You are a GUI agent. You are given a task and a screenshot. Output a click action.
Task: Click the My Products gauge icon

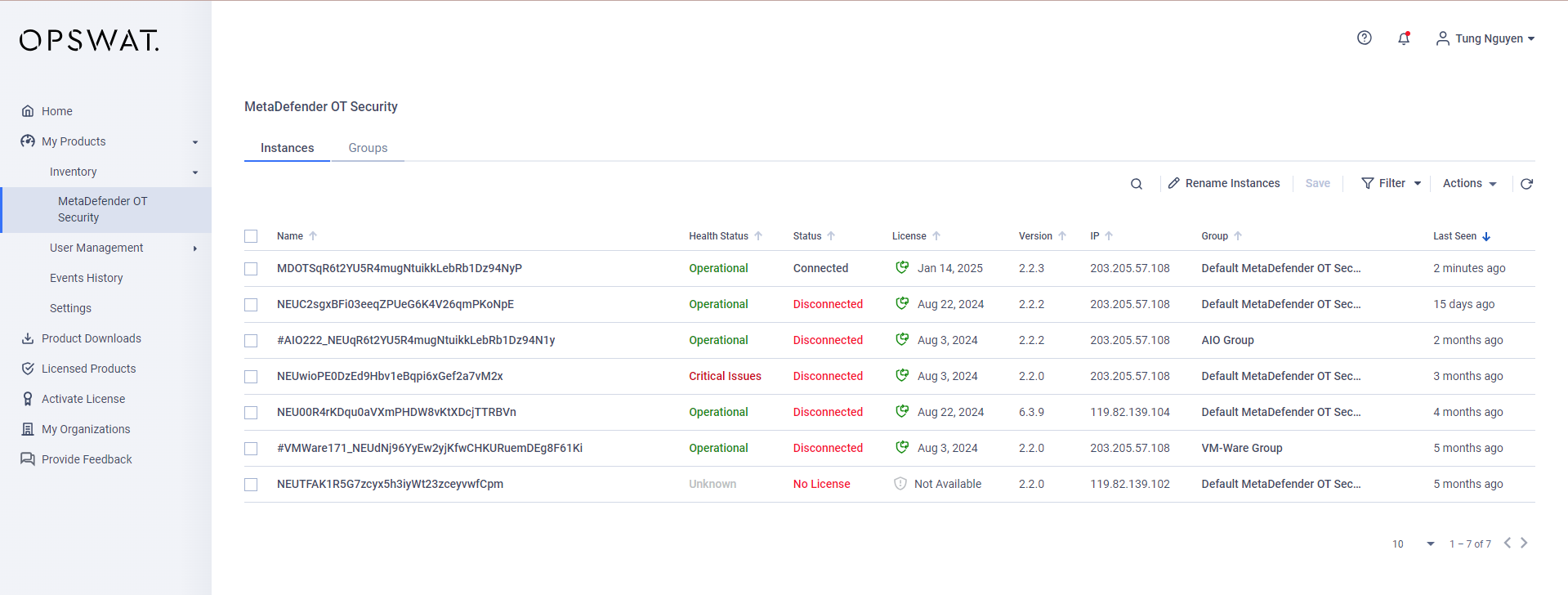[x=28, y=141]
